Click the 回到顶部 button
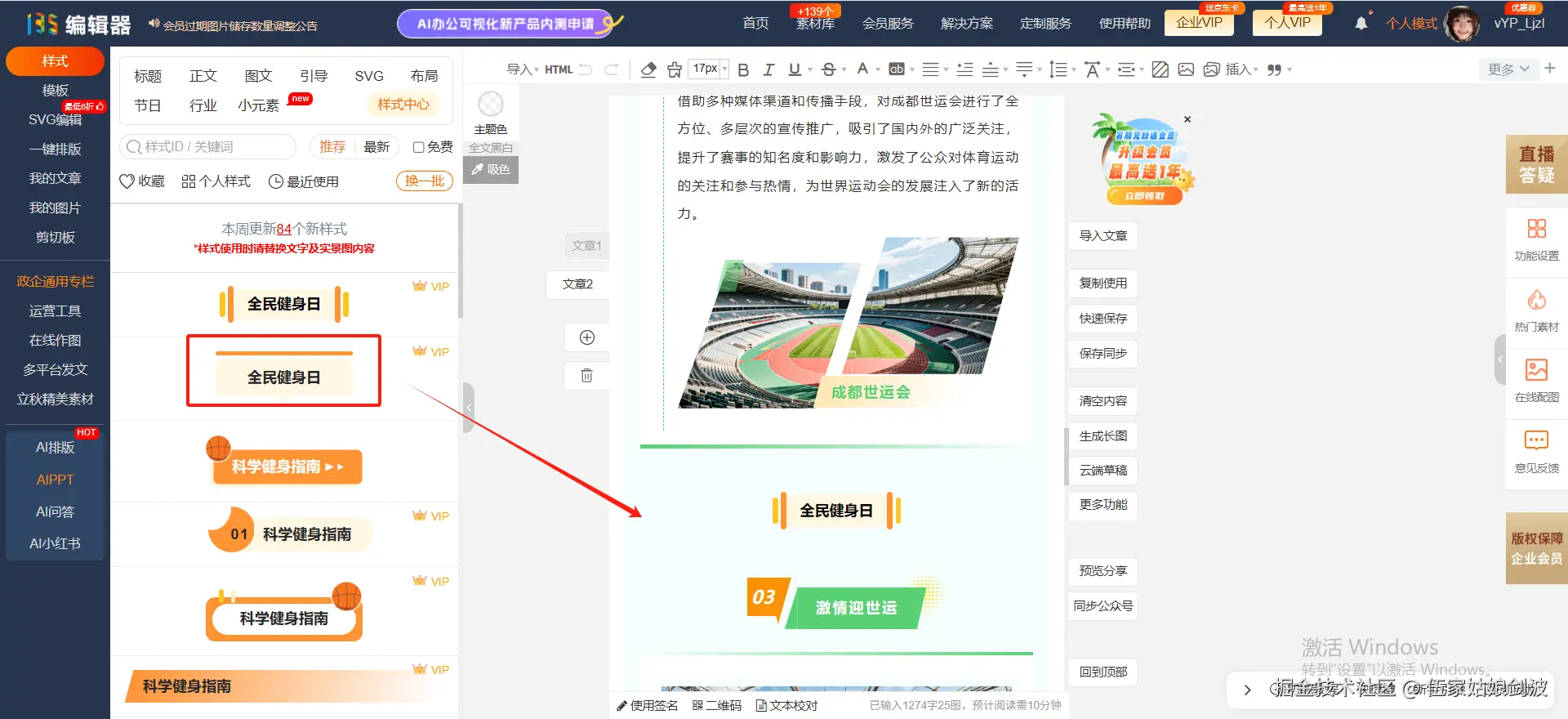1568x719 pixels. pos(1103,672)
